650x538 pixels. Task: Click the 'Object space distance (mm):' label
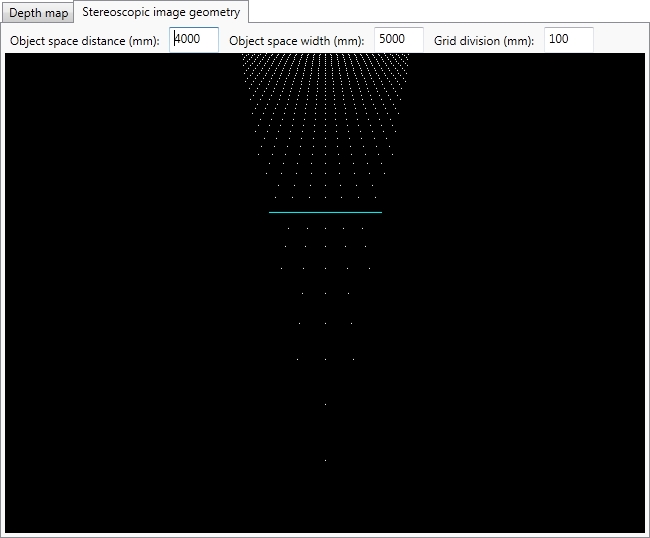coord(85,41)
